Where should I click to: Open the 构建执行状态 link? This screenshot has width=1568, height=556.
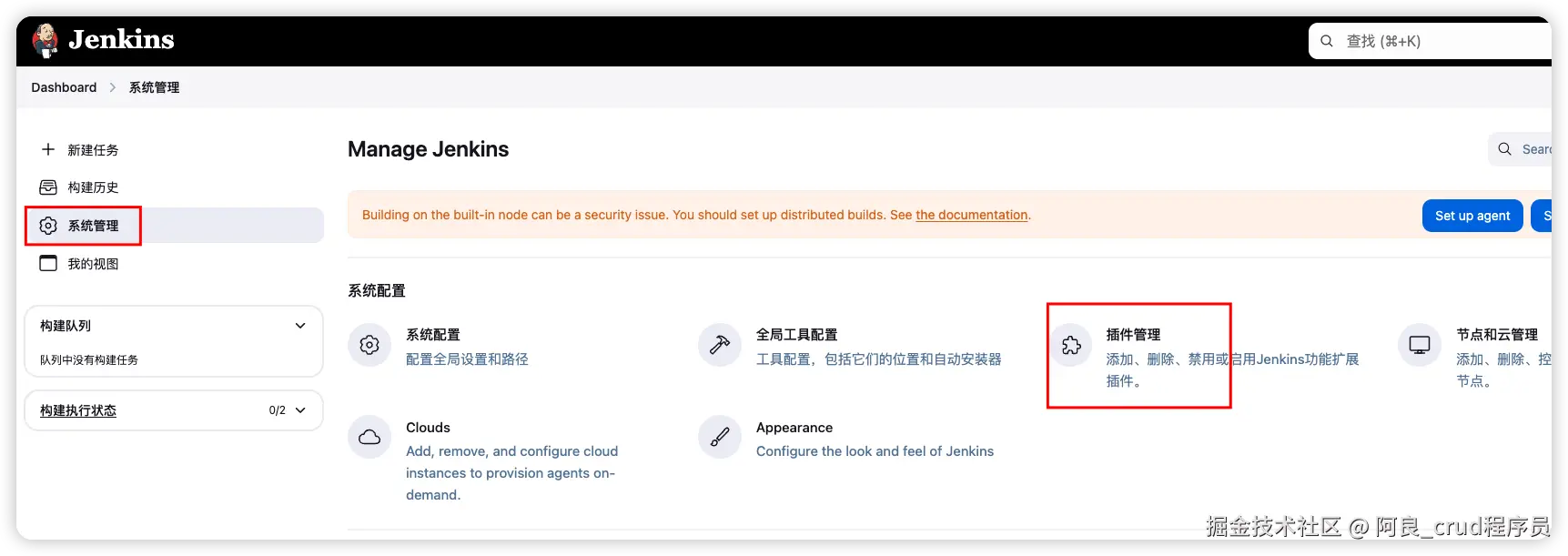[x=78, y=410]
